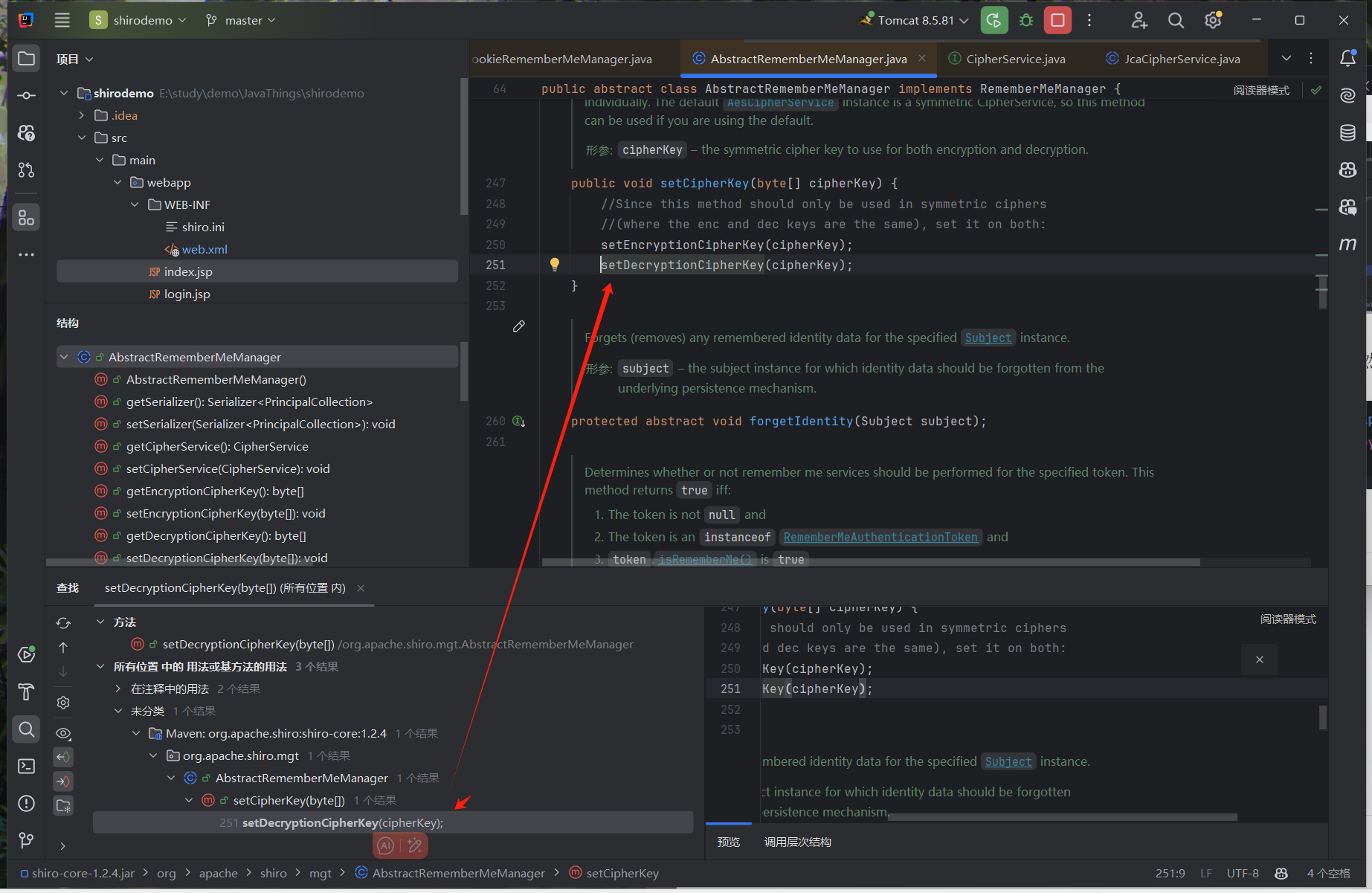Select the Call Hierarchy tab

coord(797,842)
